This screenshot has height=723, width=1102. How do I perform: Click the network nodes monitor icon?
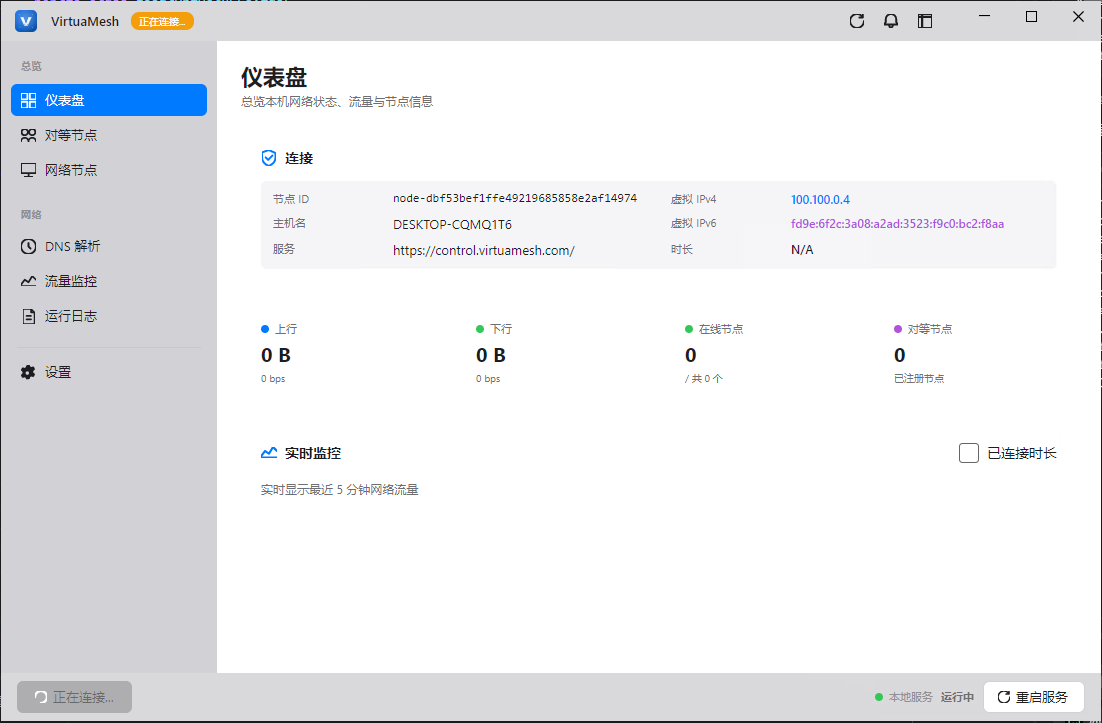coord(28,170)
